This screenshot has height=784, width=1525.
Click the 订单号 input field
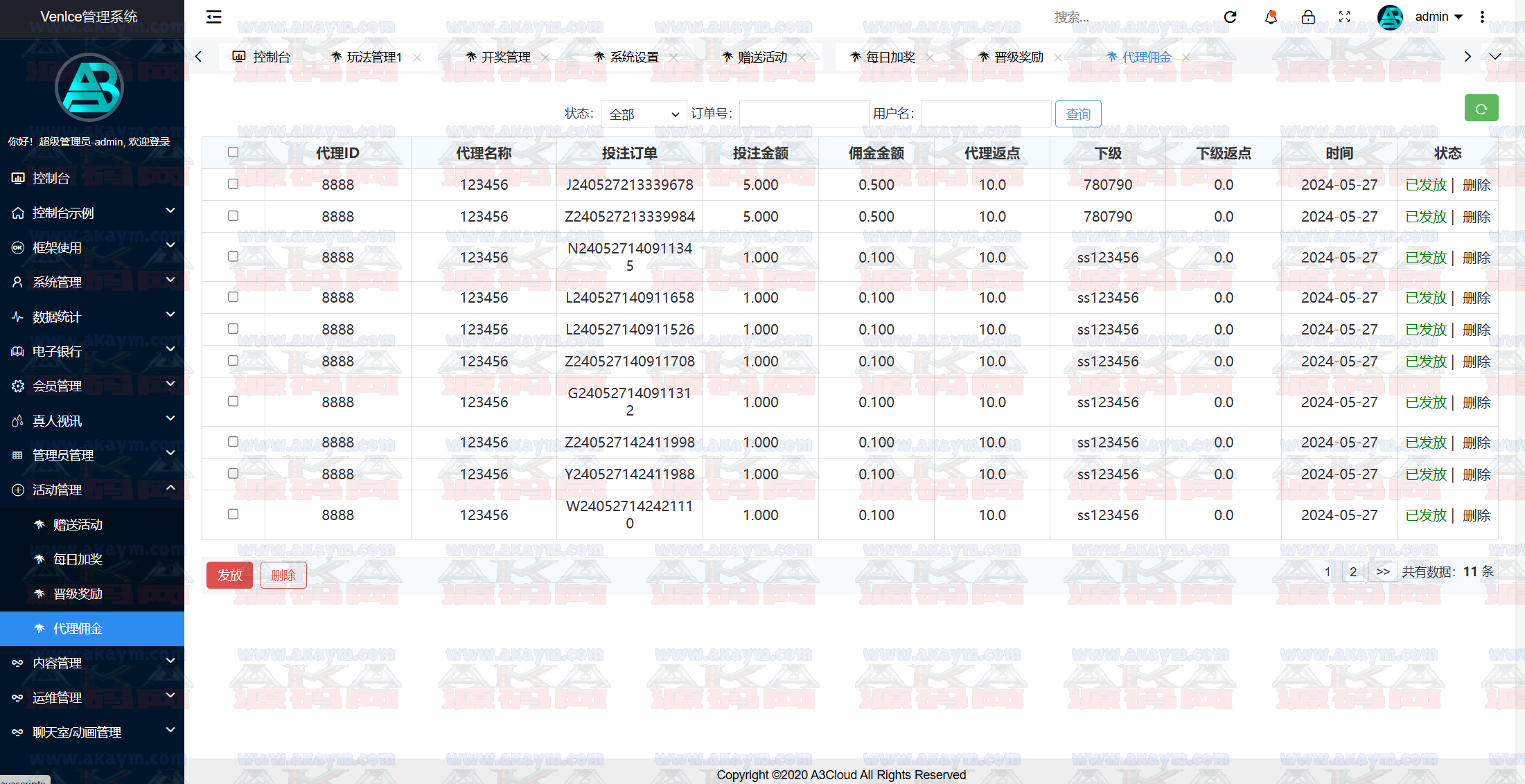[804, 114]
